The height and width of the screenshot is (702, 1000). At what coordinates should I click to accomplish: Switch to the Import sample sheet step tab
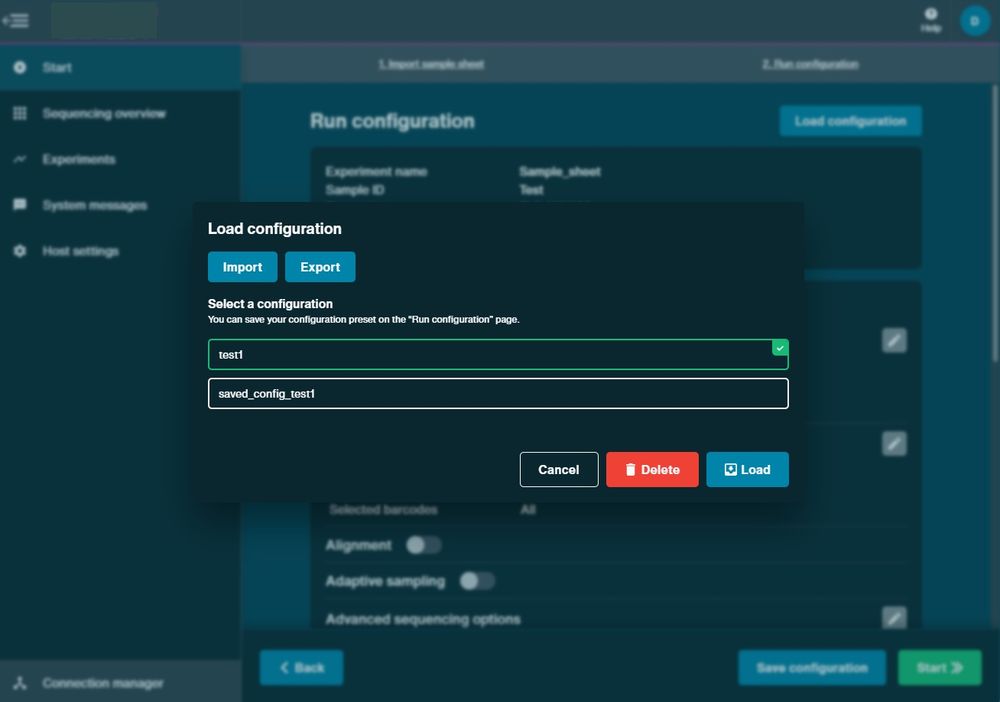point(431,64)
